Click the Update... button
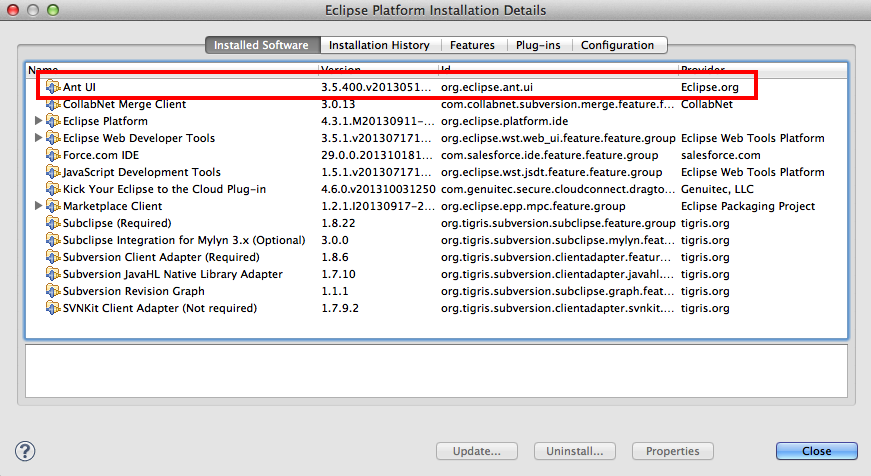 tap(477, 451)
